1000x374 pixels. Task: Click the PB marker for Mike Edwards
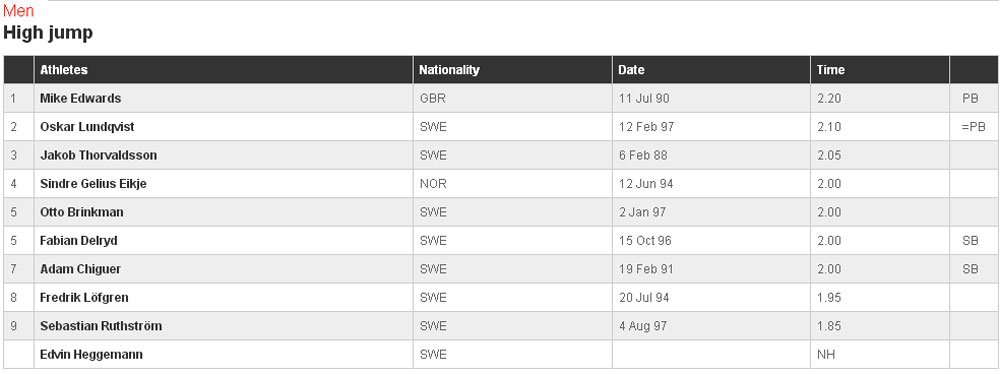(970, 98)
